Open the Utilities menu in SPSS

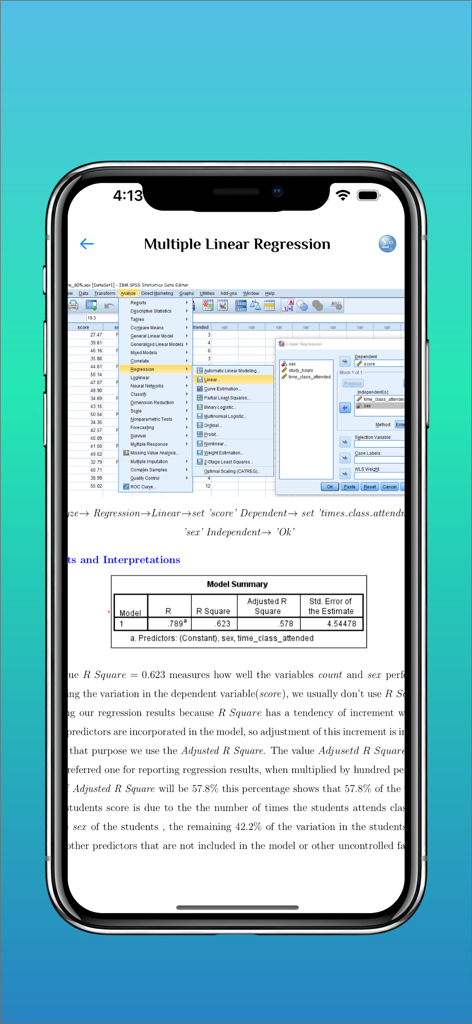tap(208, 293)
